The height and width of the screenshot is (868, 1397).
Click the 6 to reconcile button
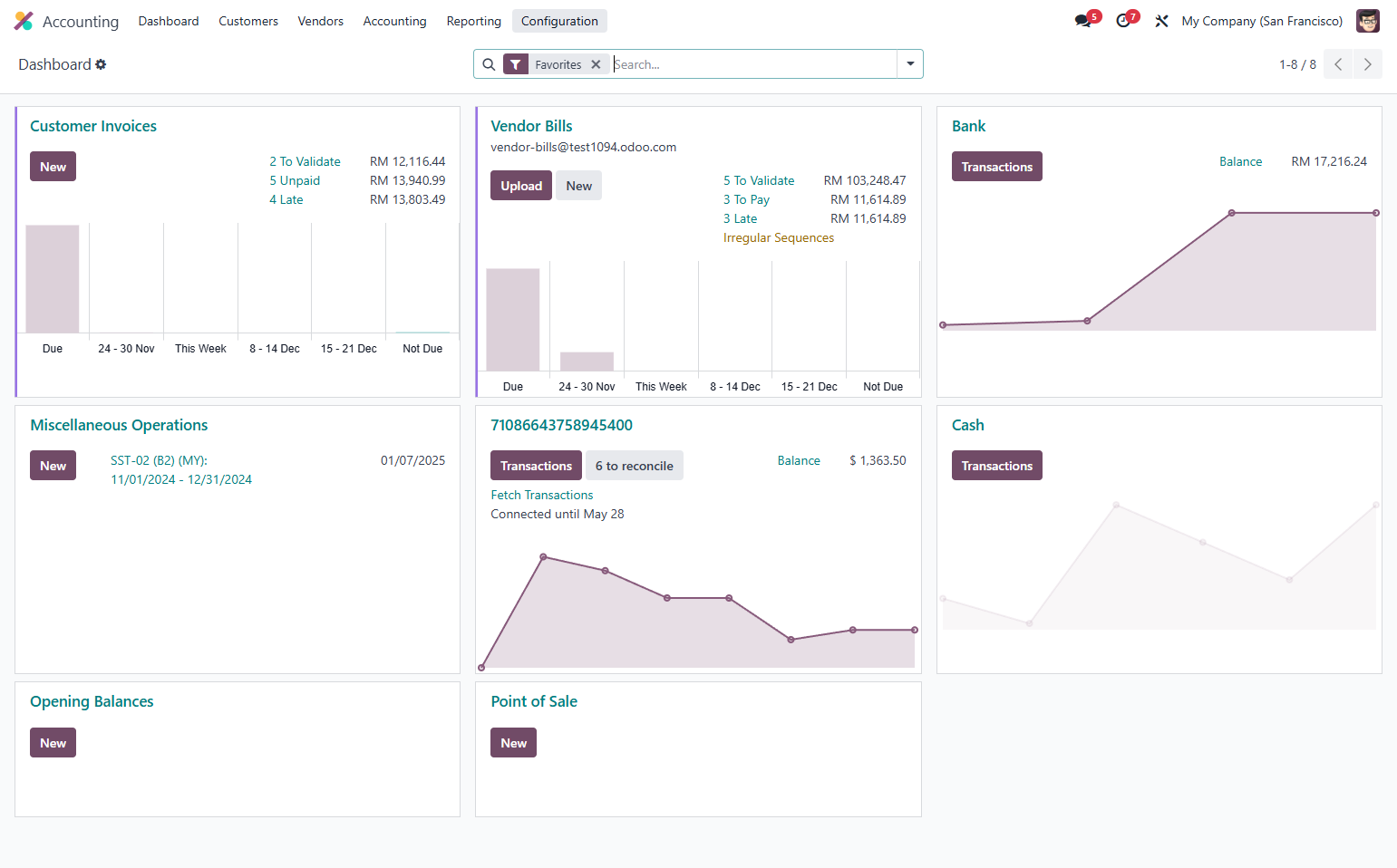pyautogui.click(x=634, y=466)
